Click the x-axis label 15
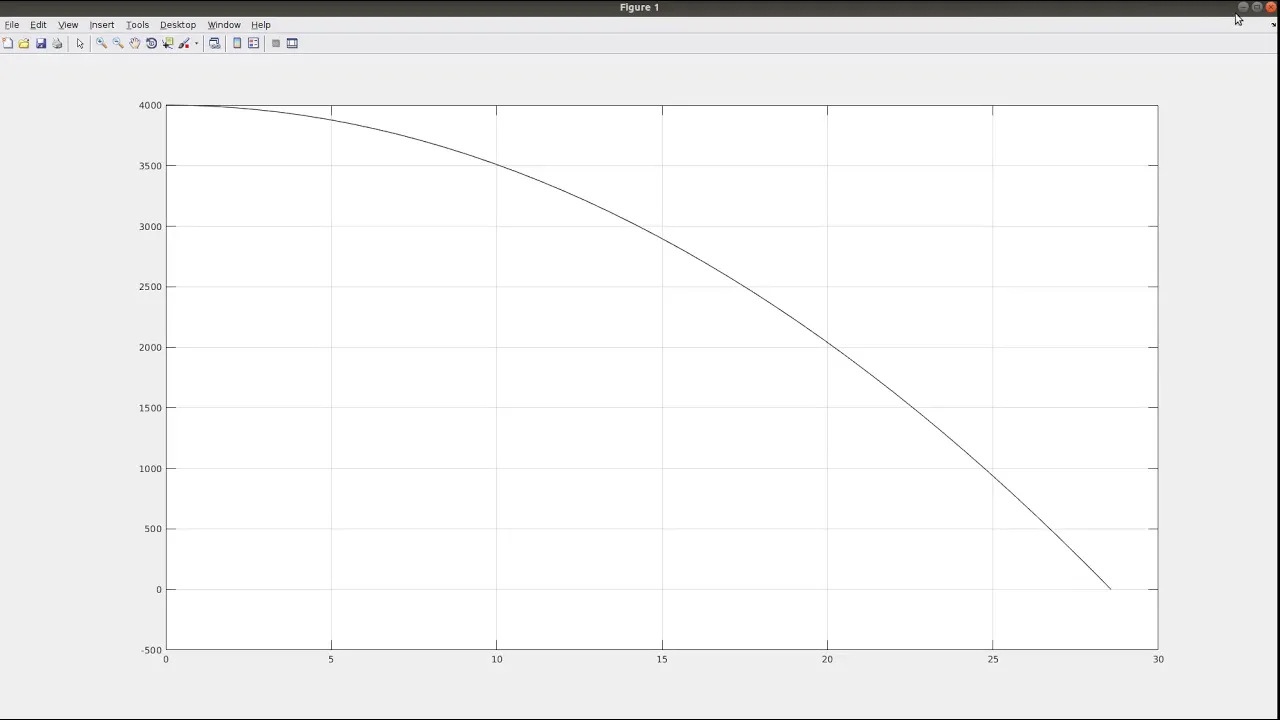 (x=662, y=659)
